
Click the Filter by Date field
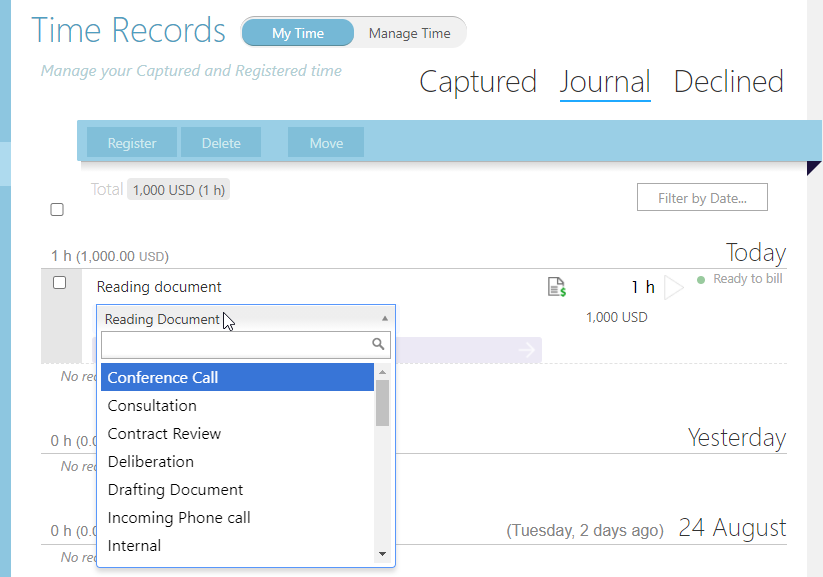pos(702,198)
